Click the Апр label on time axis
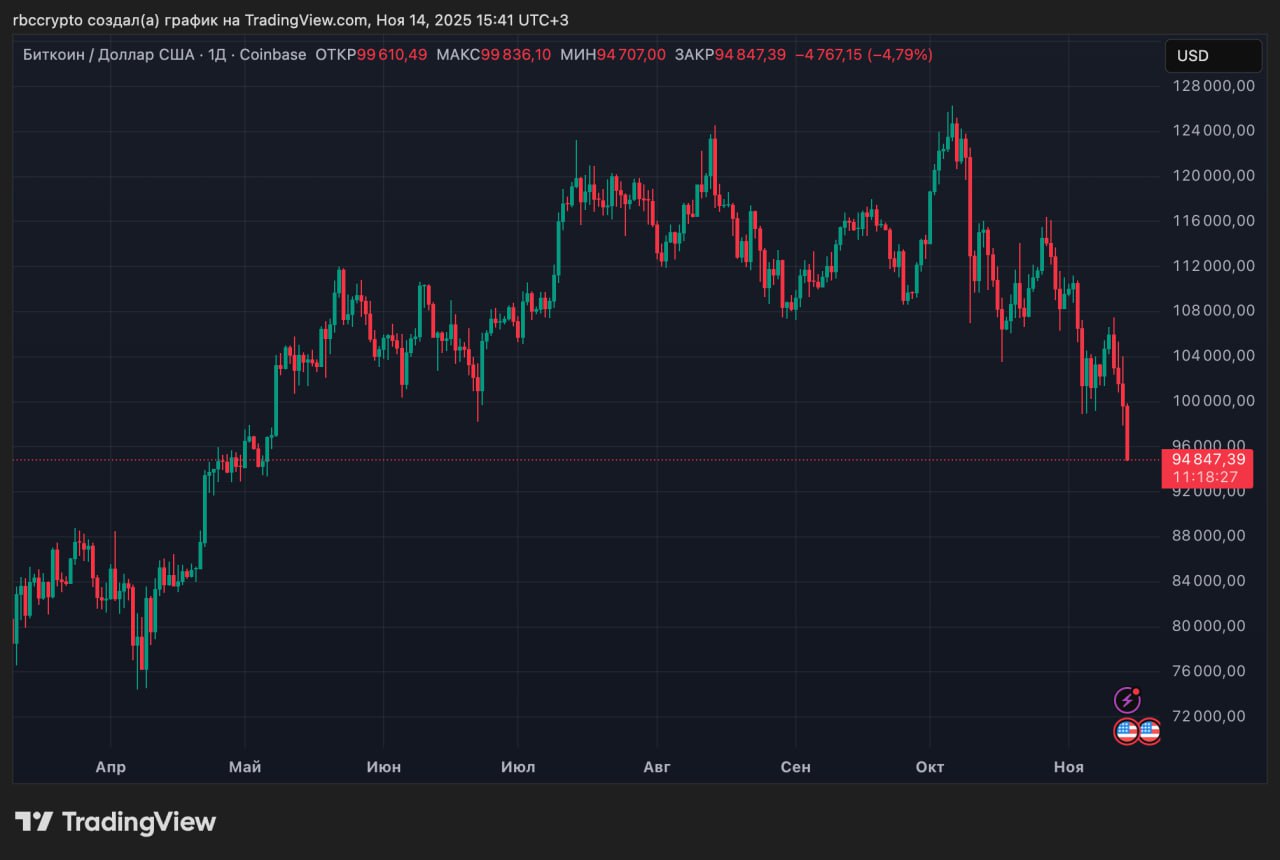 [110, 767]
